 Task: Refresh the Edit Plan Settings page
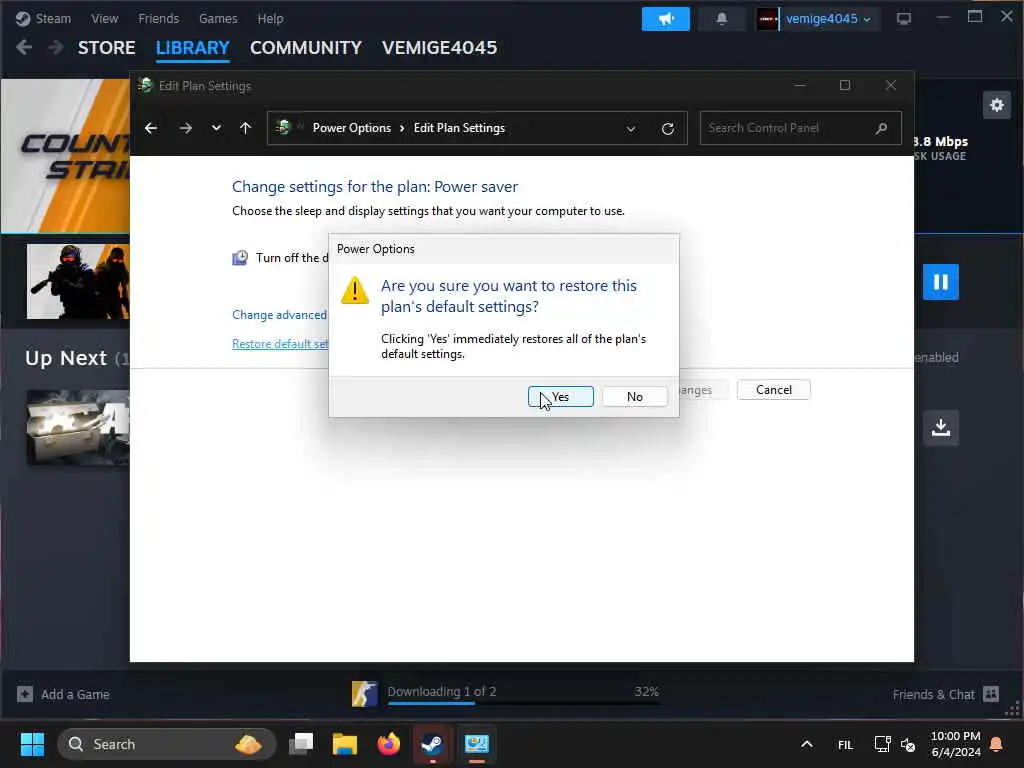pyautogui.click(x=667, y=129)
